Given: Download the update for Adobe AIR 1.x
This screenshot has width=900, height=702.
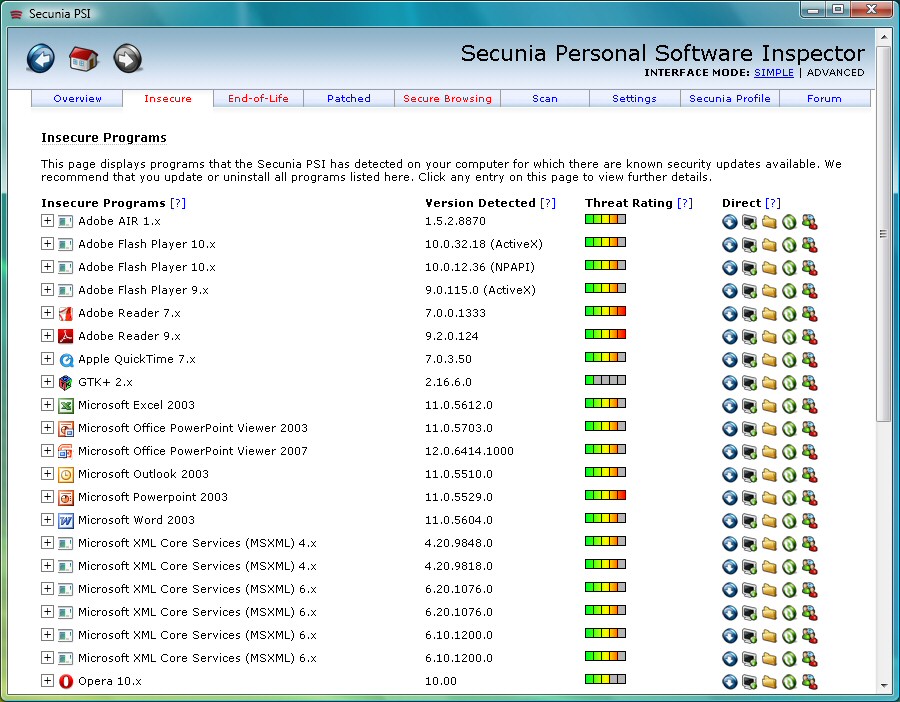Looking at the screenshot, I should [x=730, y=222].
